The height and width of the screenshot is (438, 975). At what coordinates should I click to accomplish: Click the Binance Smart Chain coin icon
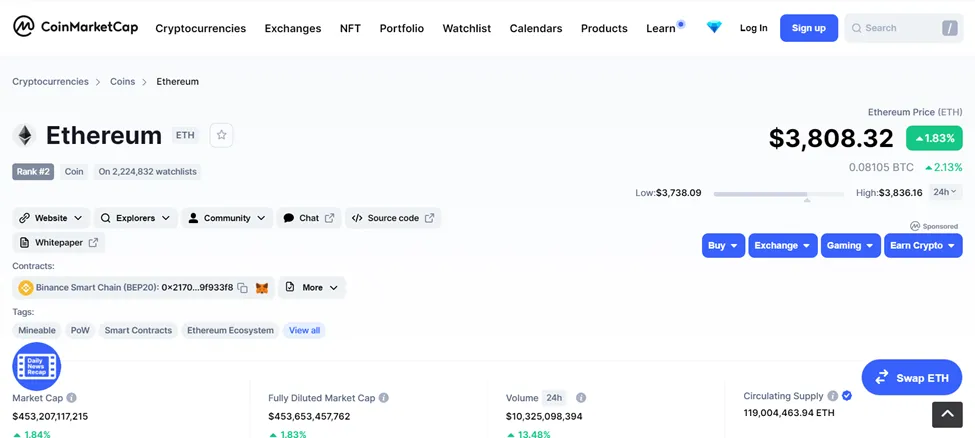pyautogui.click(x=25, y=287)
